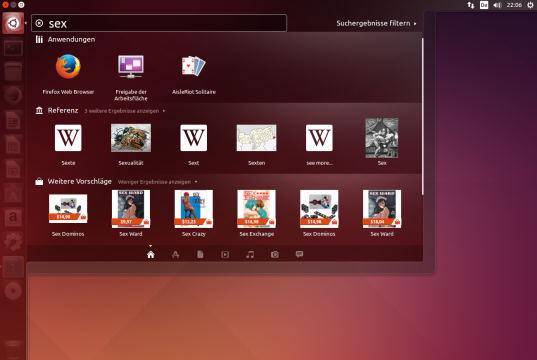
Task: Open the network indicator in top panel
Action: 471,5
